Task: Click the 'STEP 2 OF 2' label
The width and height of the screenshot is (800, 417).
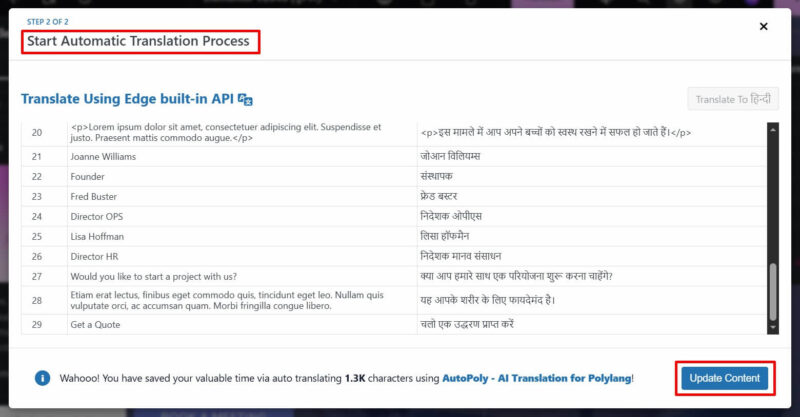Action: pos(47,22)
